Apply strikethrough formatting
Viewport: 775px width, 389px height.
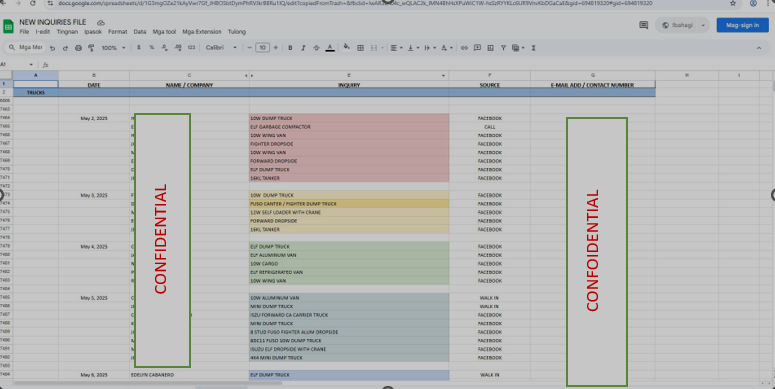316,48
